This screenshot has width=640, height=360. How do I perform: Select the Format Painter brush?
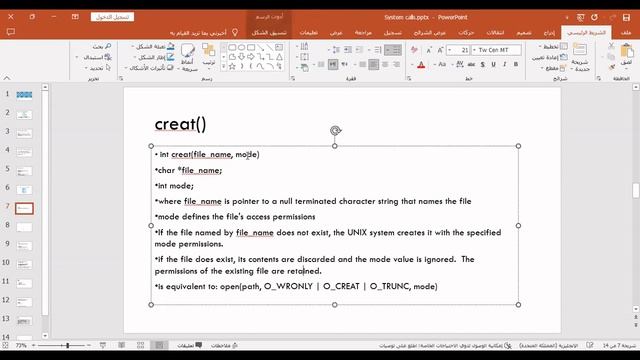611,67
